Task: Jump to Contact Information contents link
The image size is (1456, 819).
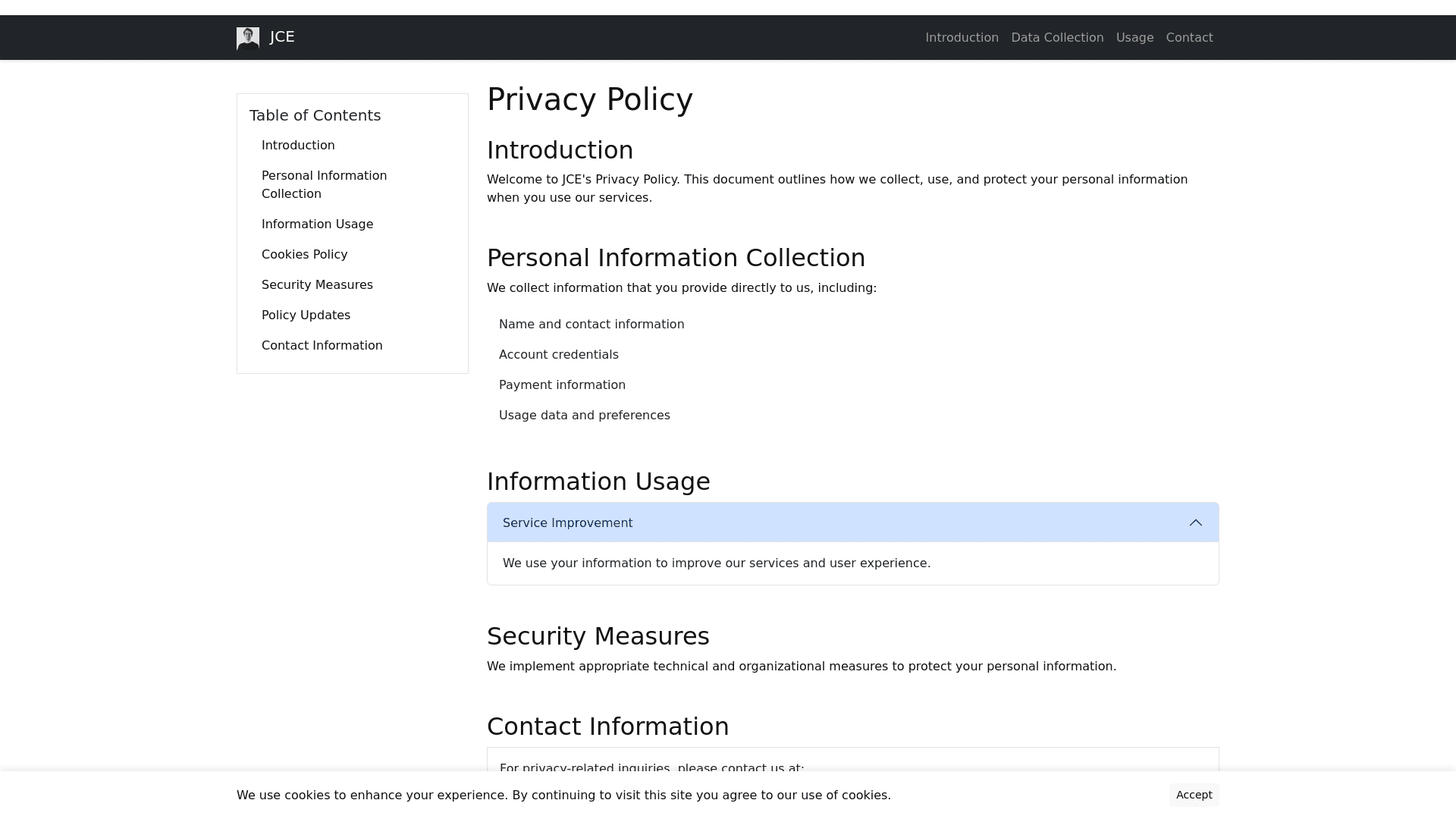Action: pyautogui.click(x=322, y=346)
